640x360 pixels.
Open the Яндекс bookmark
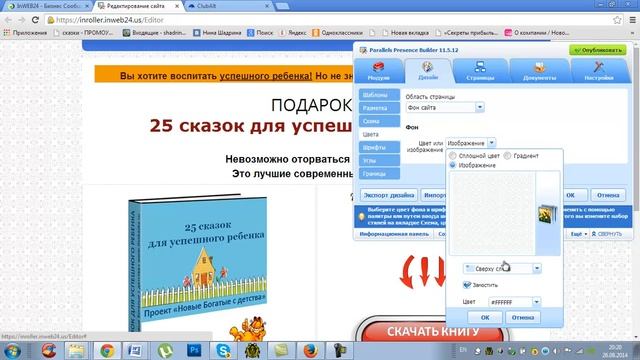(x=293, y=33)
